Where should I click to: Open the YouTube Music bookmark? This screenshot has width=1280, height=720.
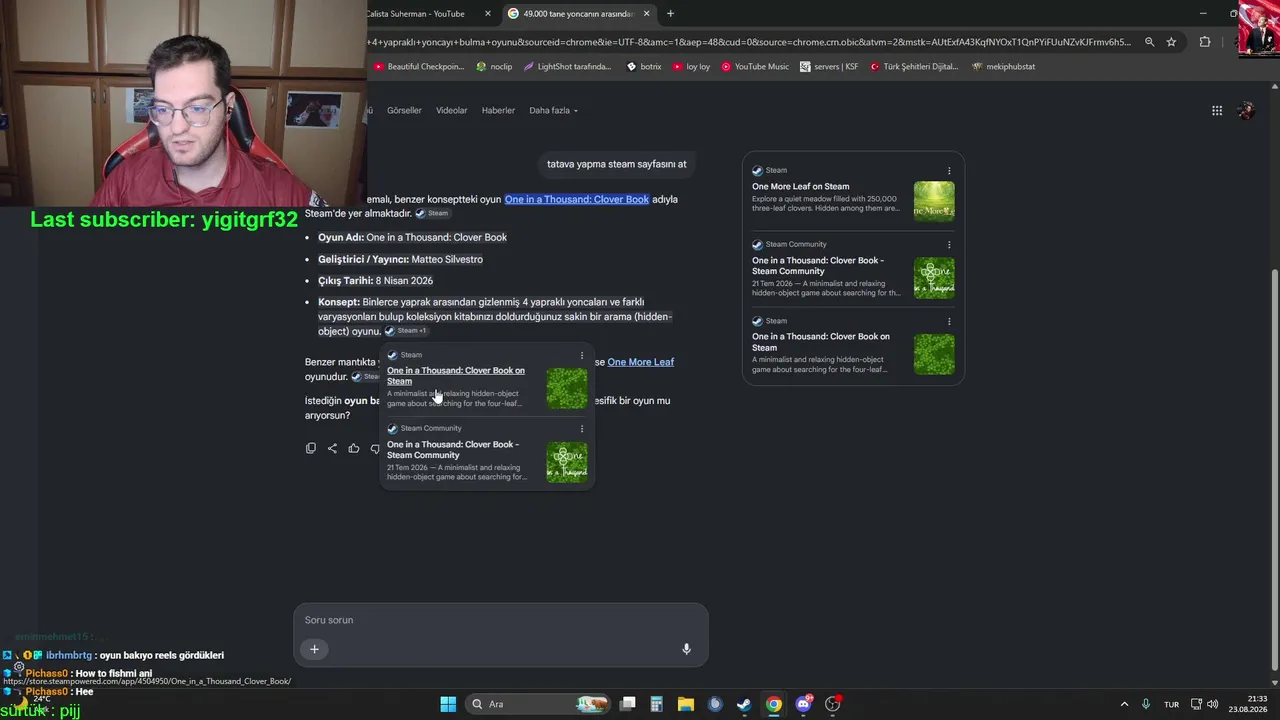[755, 67]
